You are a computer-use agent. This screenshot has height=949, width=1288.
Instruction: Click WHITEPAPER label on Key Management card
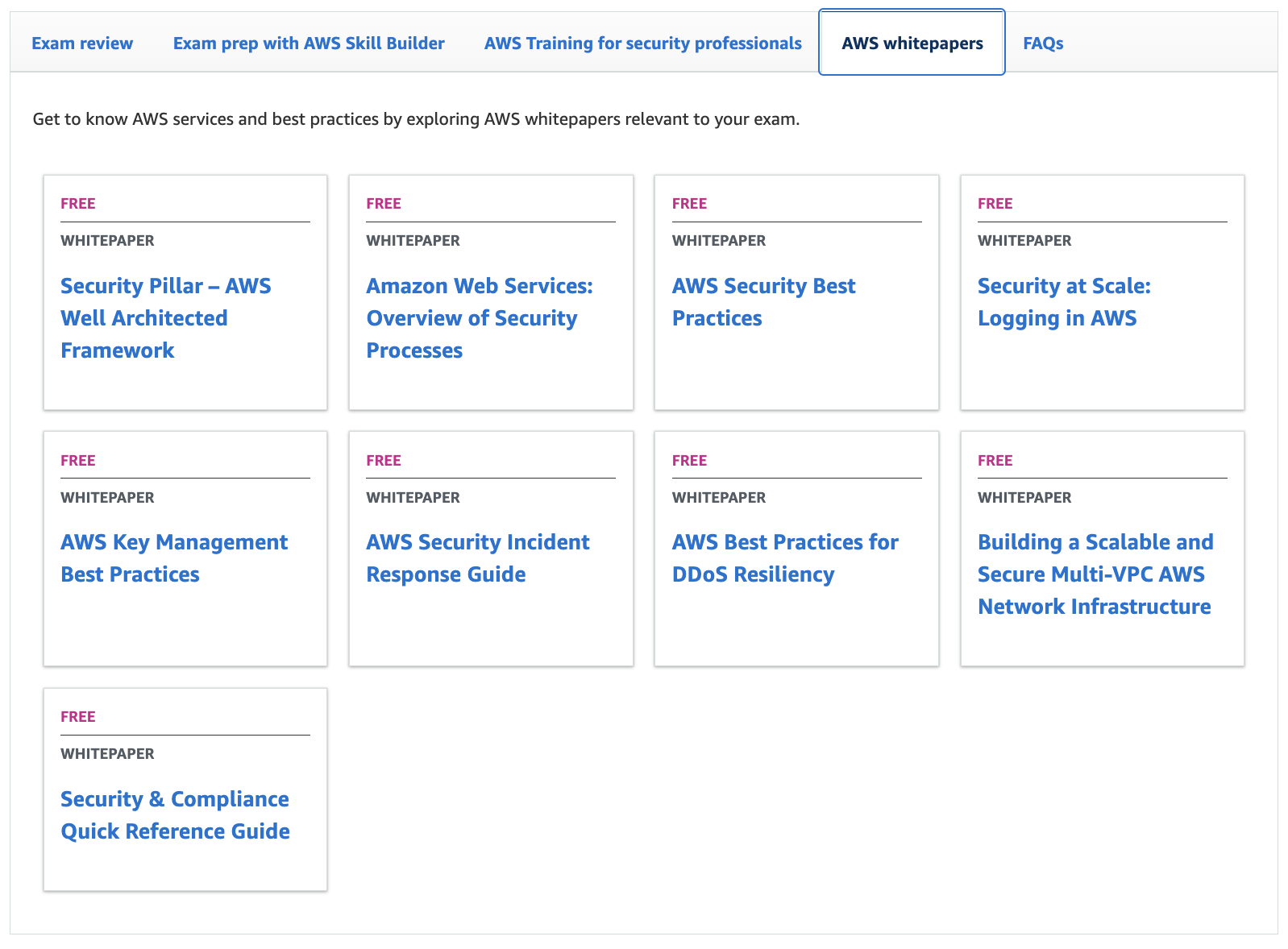pyautogui.click(x=107, y=498)
